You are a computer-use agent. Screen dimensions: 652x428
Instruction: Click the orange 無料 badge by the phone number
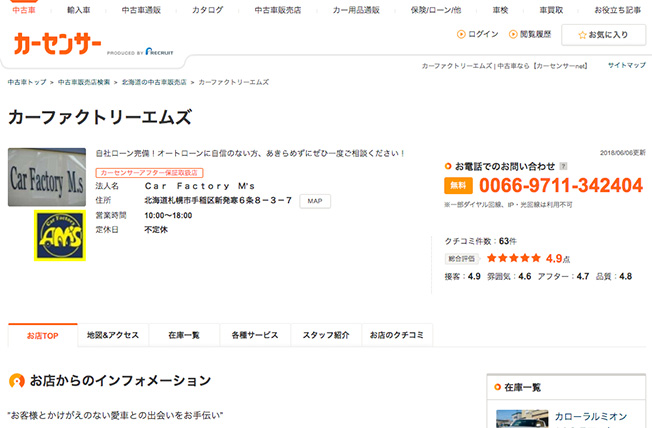tap(458, 186)
